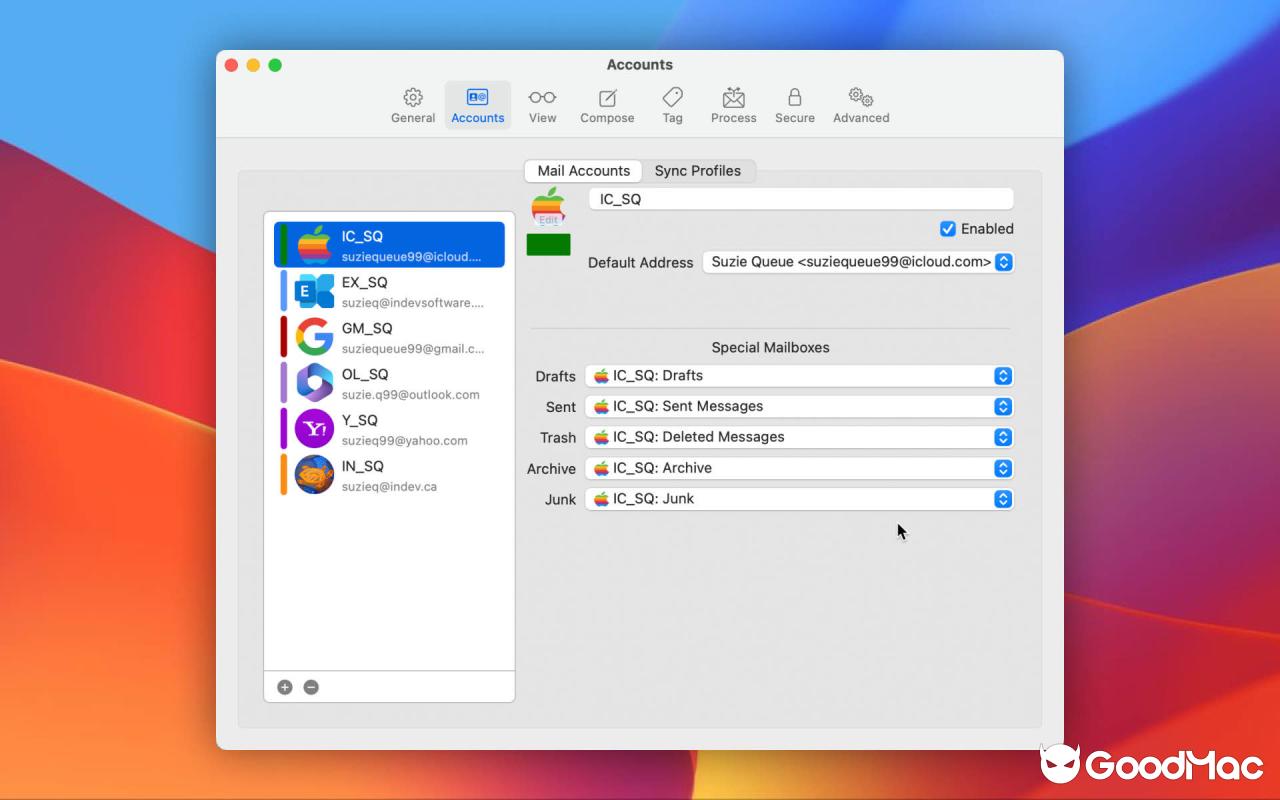Open the Default Address dropdown
This screenshot has width=1280, height=800.
1003,262
